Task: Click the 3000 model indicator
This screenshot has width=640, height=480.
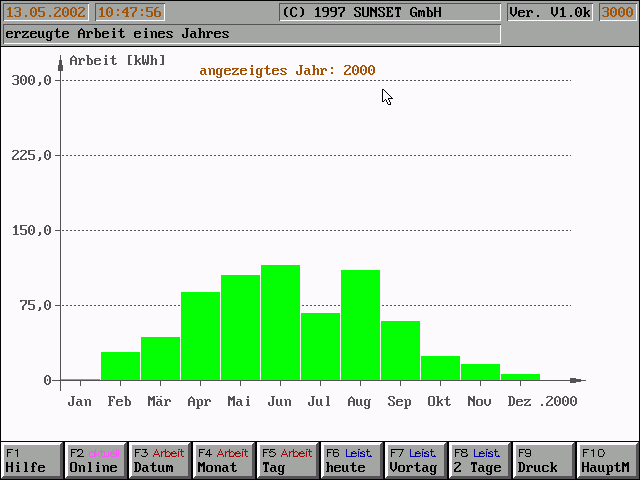Action: (x=617, y=12)
